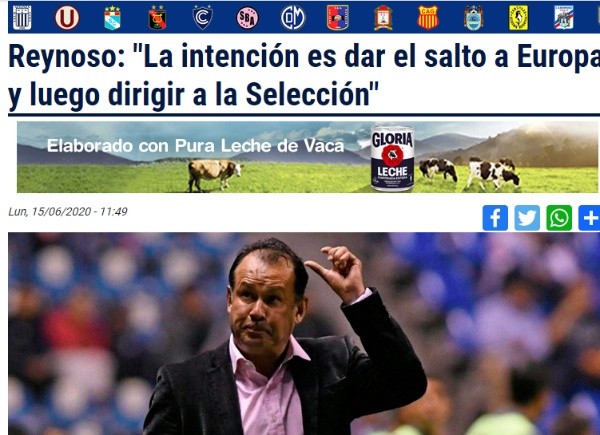View the Reynoso article photo
Image resolution: width=600 pixels, height=435 pixels.
(x=304, y=334)
